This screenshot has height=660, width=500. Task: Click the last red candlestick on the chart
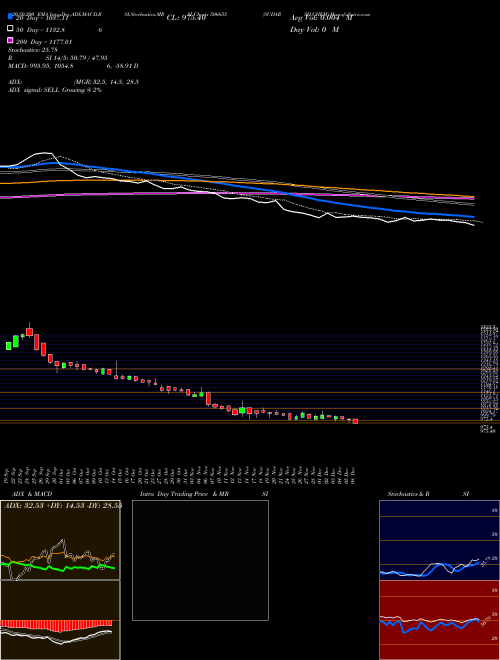[x=355, y=421]
